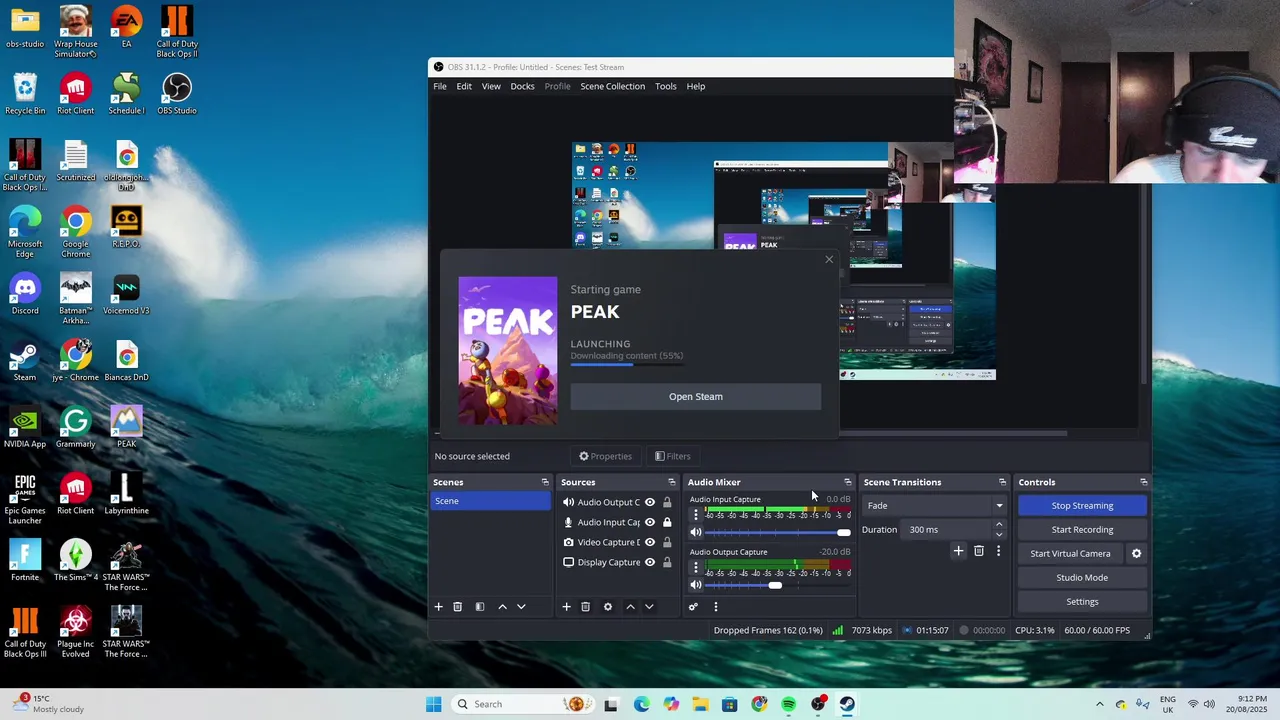Toggle lock on Audio Input Capture source
This screenshot has height=720, width=1280.
pos(667,522)
